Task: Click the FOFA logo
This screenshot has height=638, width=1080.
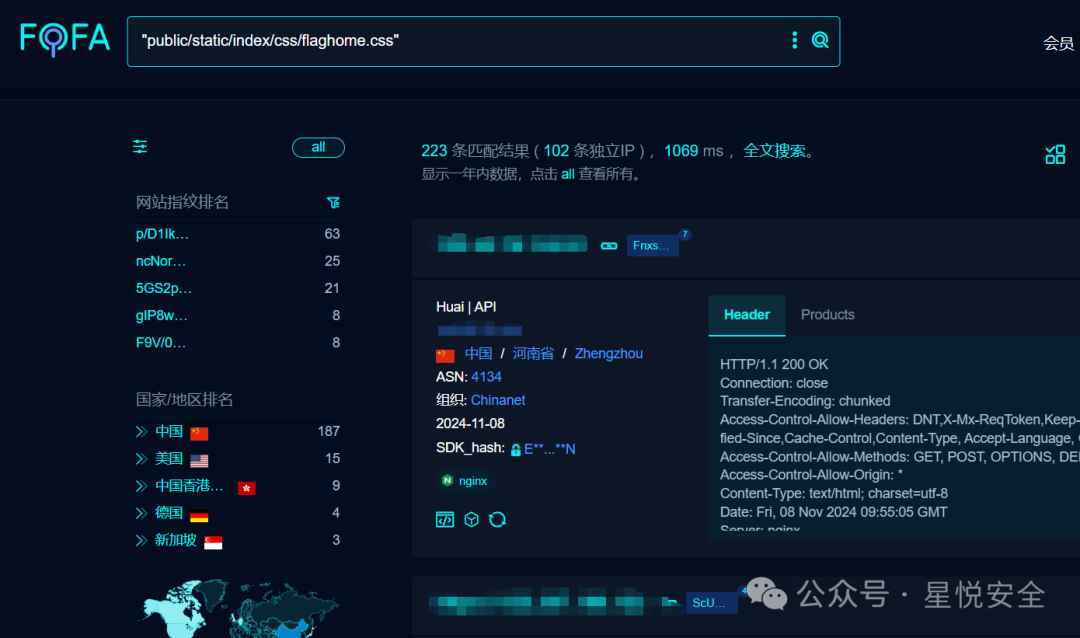Action: pyautogui.click(x=65, y=39)
